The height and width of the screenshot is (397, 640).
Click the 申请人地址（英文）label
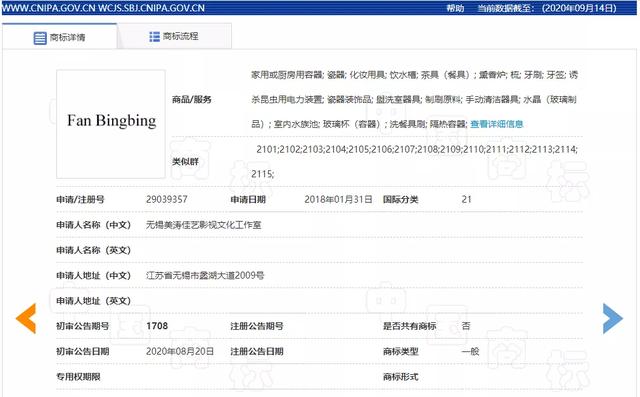[93, 301]
